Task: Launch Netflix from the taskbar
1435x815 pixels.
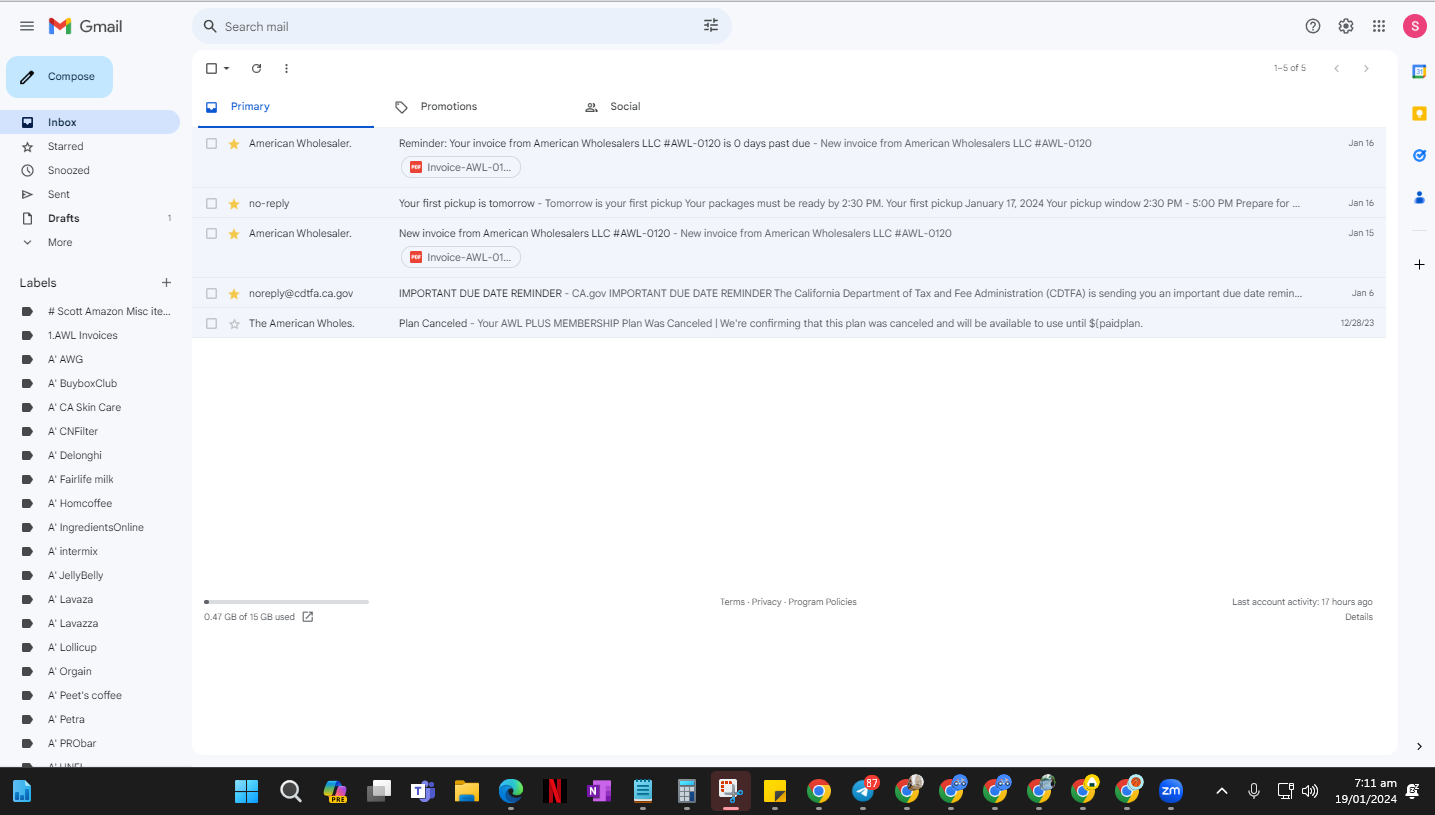Action: point(554,791)
